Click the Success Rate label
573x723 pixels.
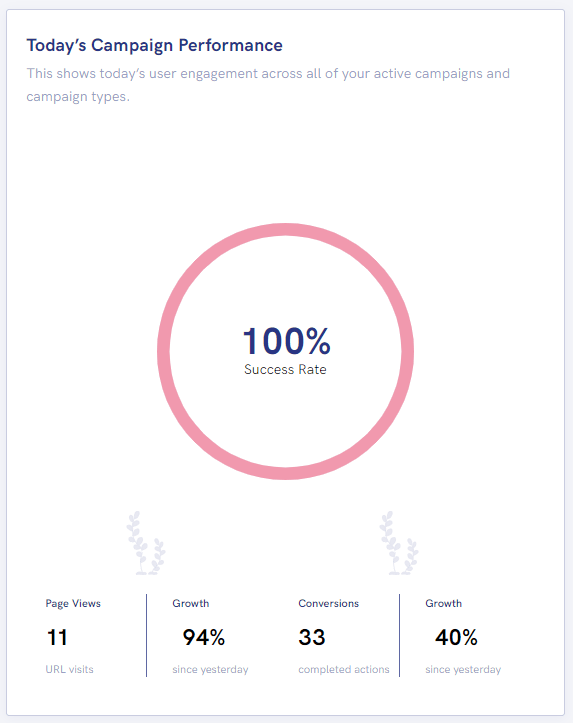pos(285,369)
